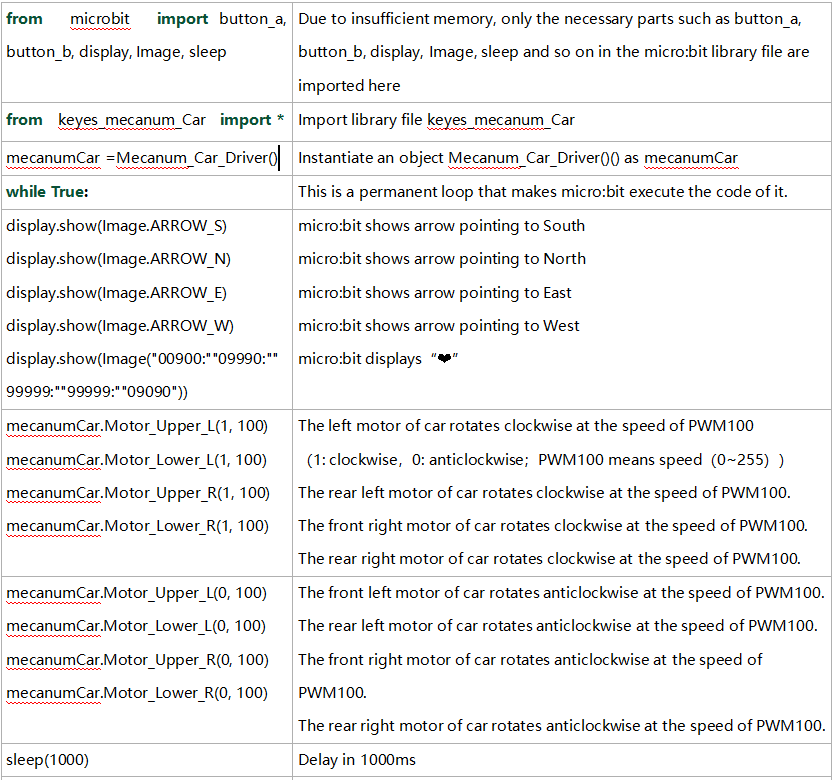This screenshot has height=780, width=836.
Task: Click display.show(Image.ARROW_E) line
Action: point(116,293)
